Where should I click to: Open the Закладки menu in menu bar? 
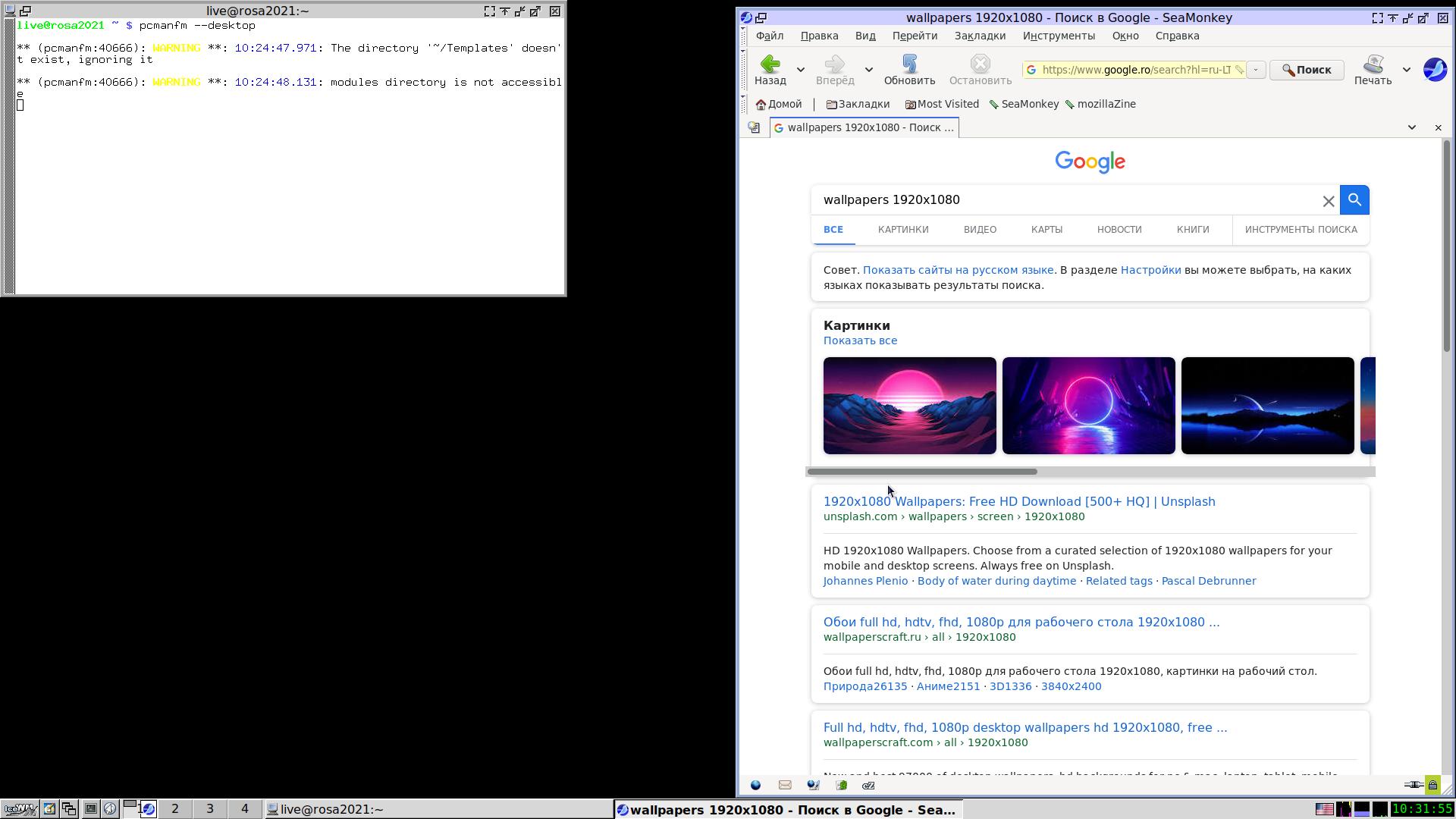pos(979,36)
